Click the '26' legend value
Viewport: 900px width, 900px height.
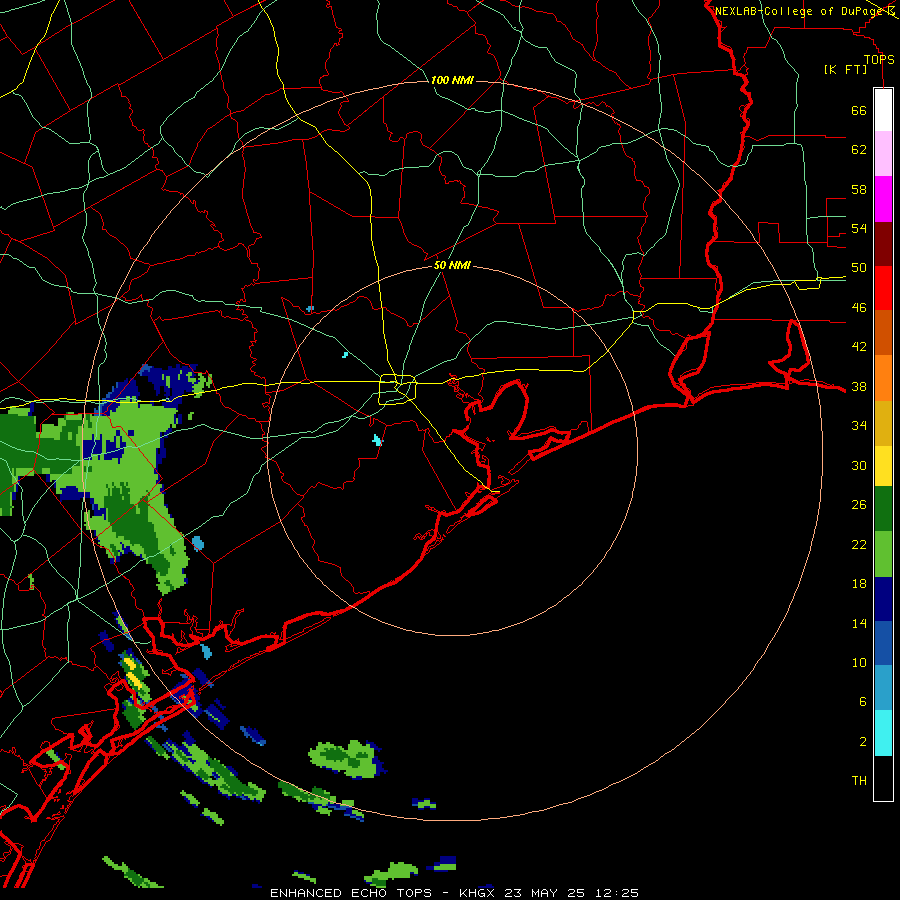859,505
